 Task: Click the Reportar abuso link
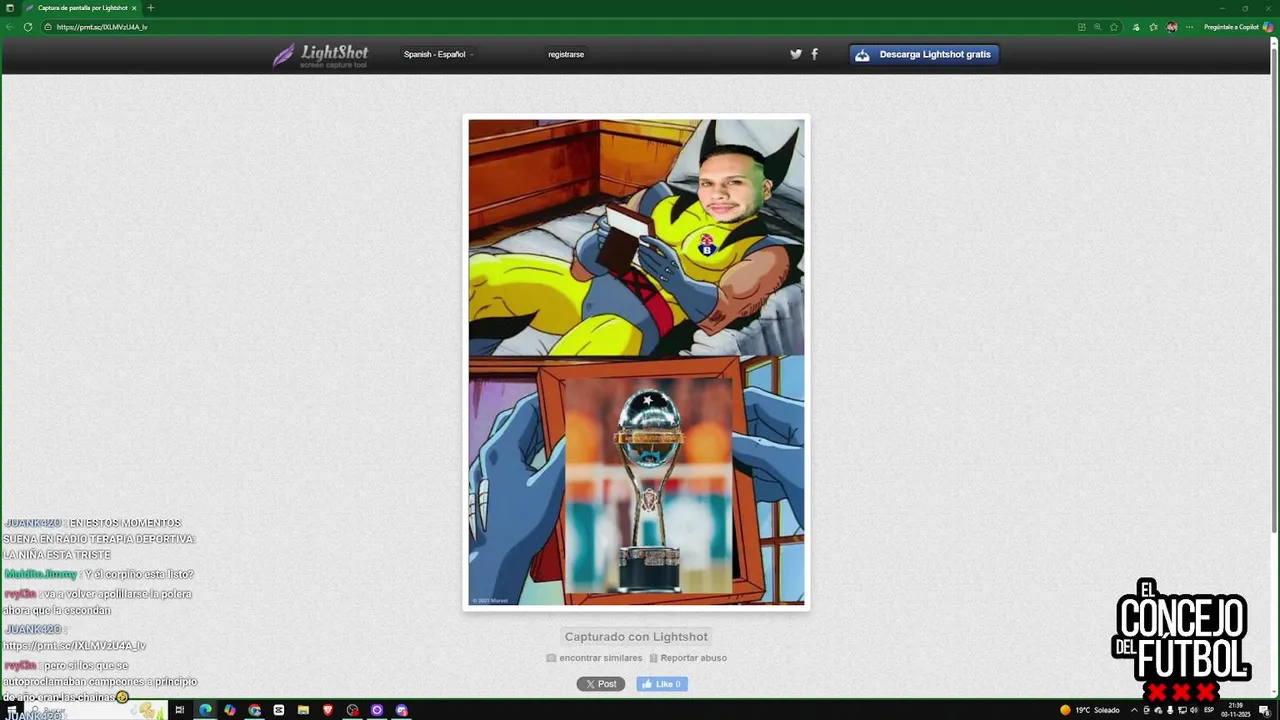click(x=688, y=658)
